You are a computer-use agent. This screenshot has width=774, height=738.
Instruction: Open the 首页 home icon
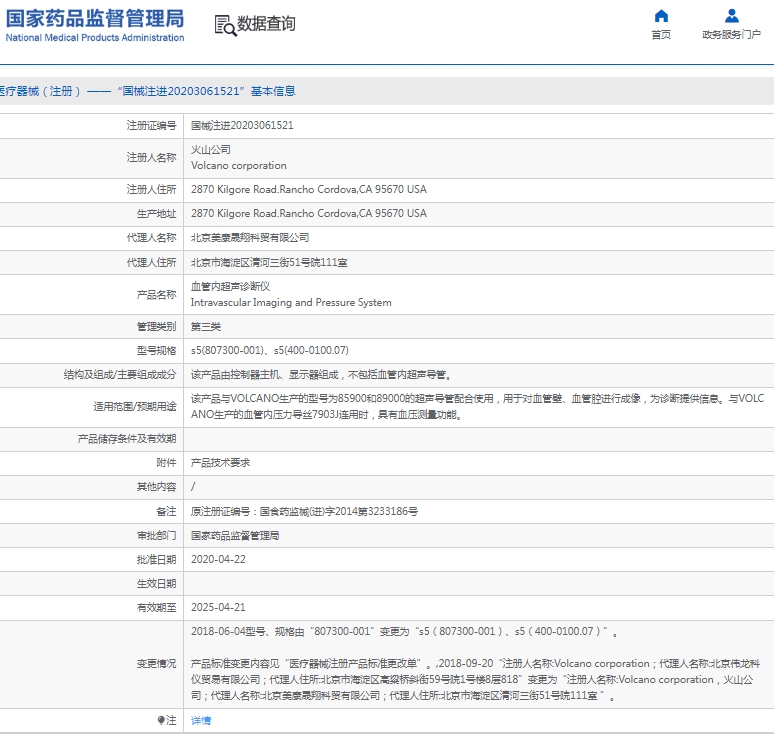[x=661, y=16]
